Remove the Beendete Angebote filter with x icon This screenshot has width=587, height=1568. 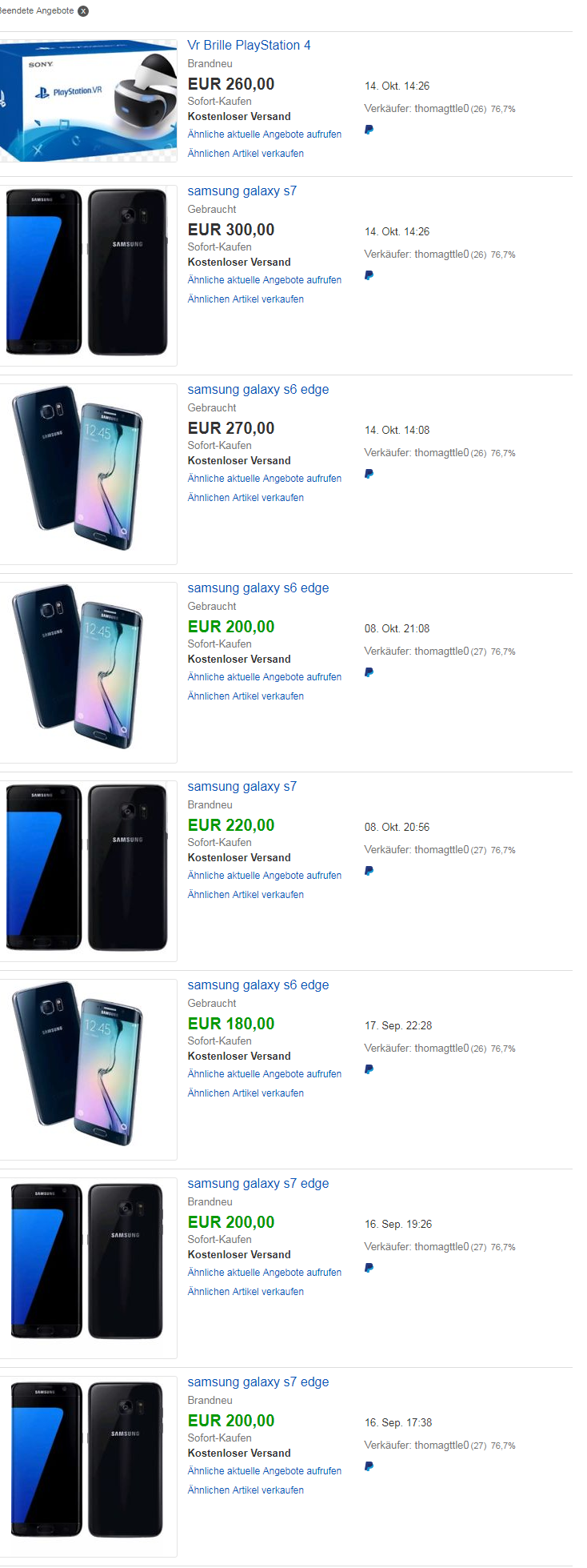click(x=83, y=11)
